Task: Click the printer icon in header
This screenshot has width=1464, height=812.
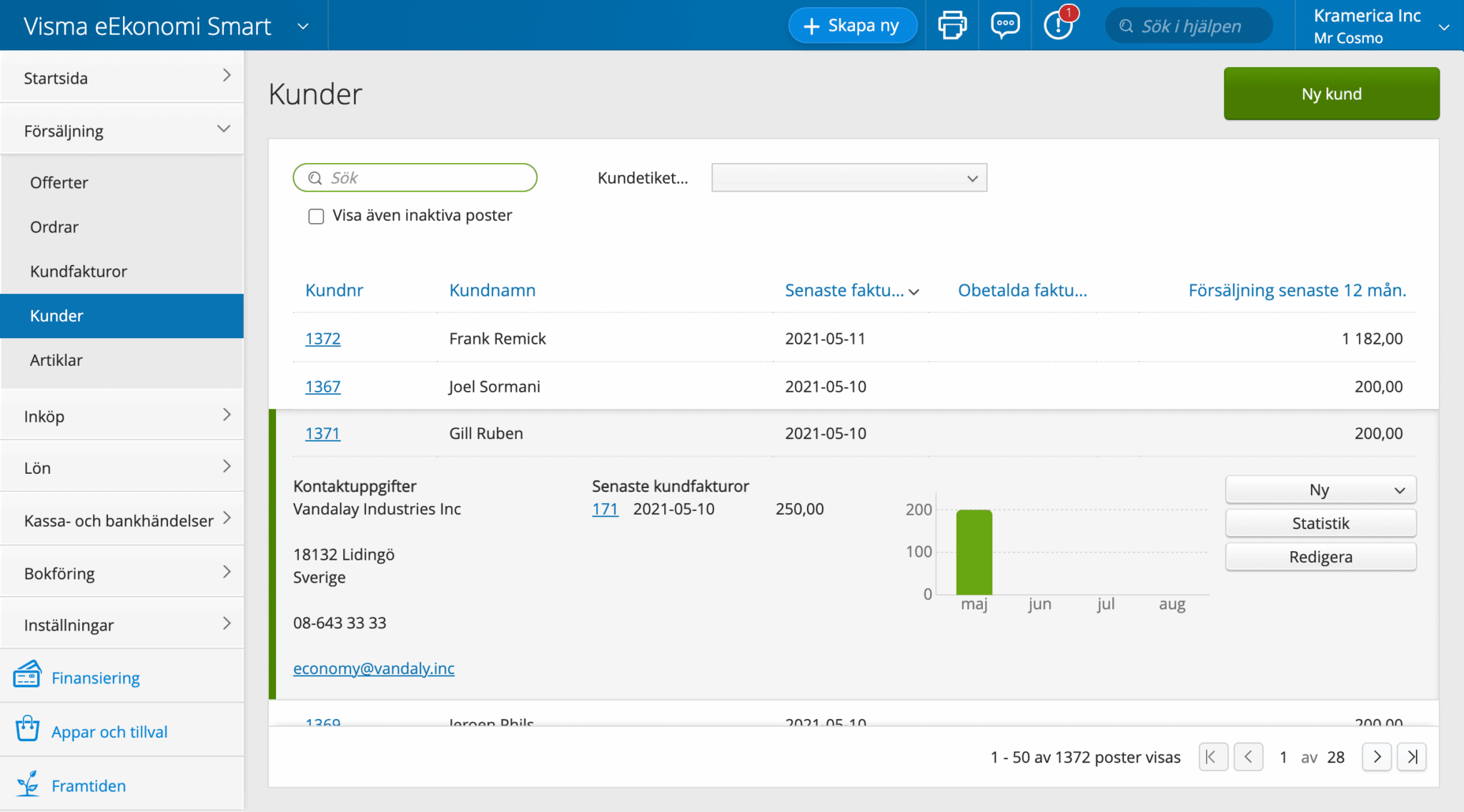Action: 951,26
